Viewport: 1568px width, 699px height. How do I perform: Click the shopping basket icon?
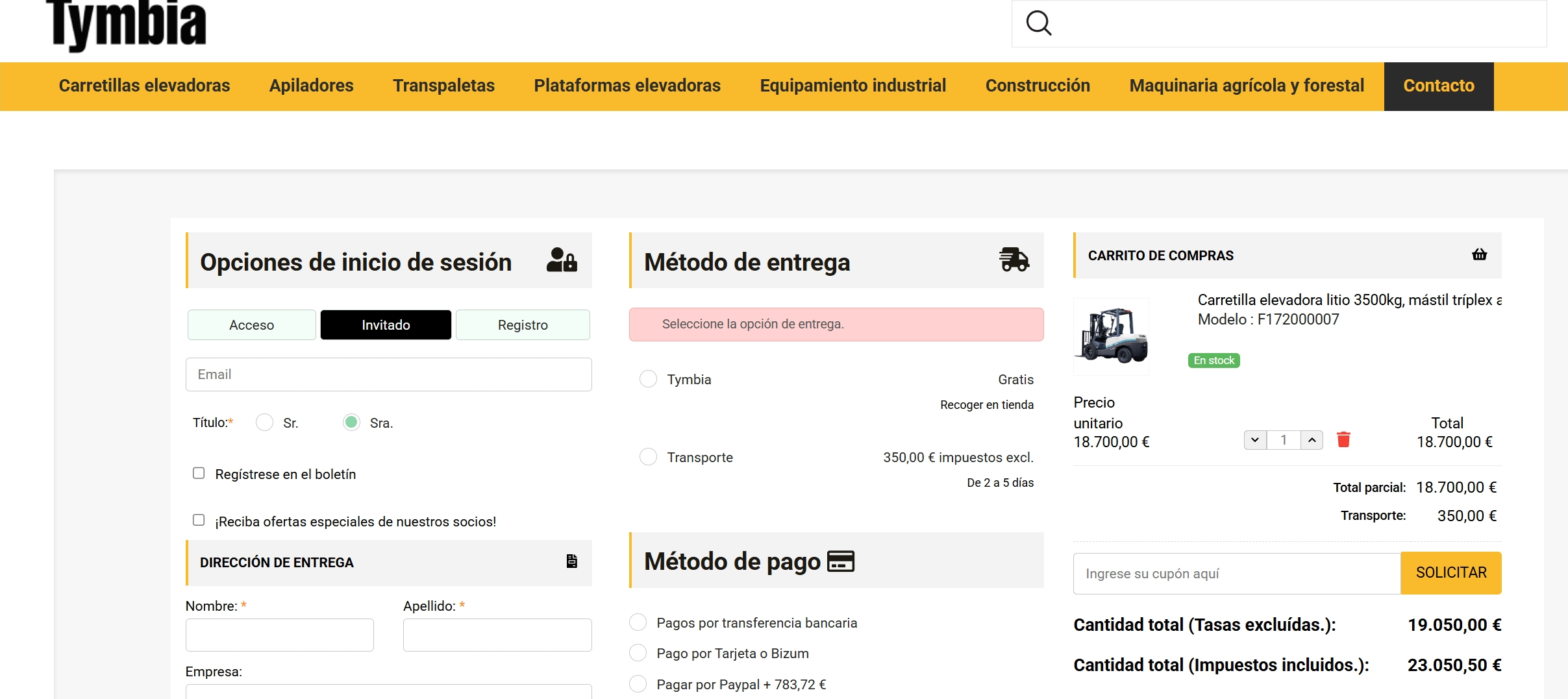coord(1479,254)
